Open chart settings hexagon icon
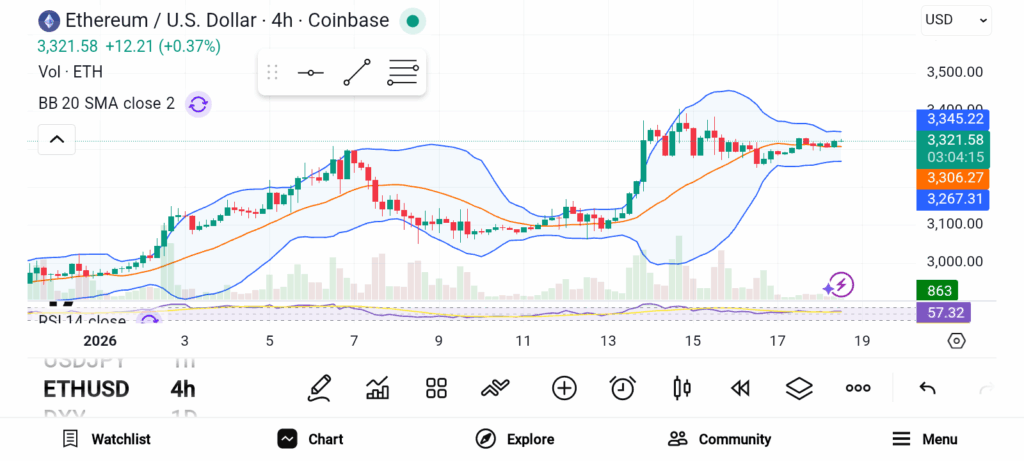Viewport: 1024px width, 461px height. 956,341
